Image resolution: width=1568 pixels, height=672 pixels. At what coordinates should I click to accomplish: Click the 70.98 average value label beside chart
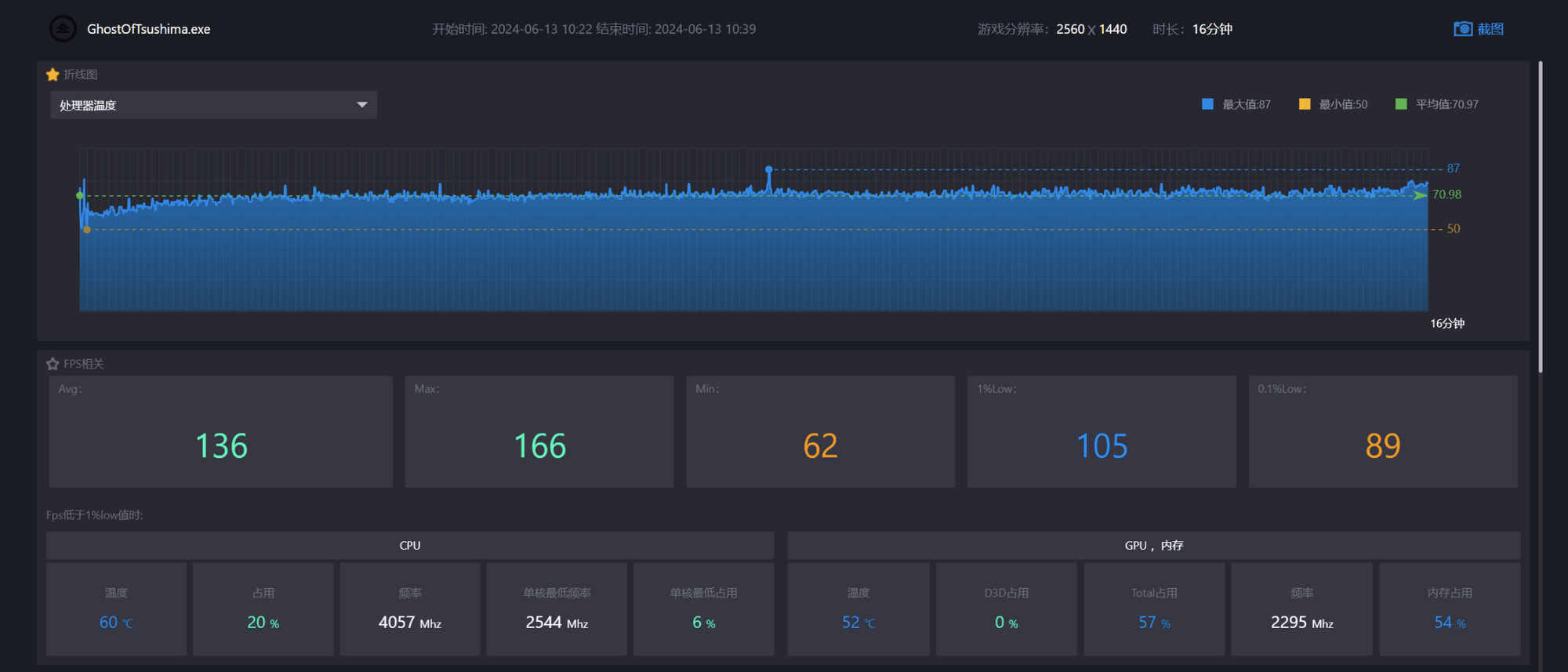pyautogui.click(x=1446, y=194)
